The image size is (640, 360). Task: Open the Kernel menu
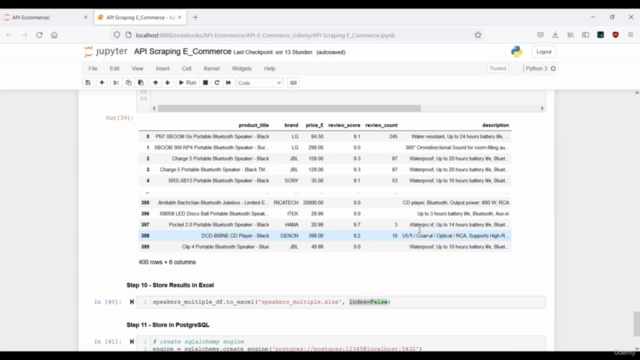pyautogui.click(x=211, y=69)
